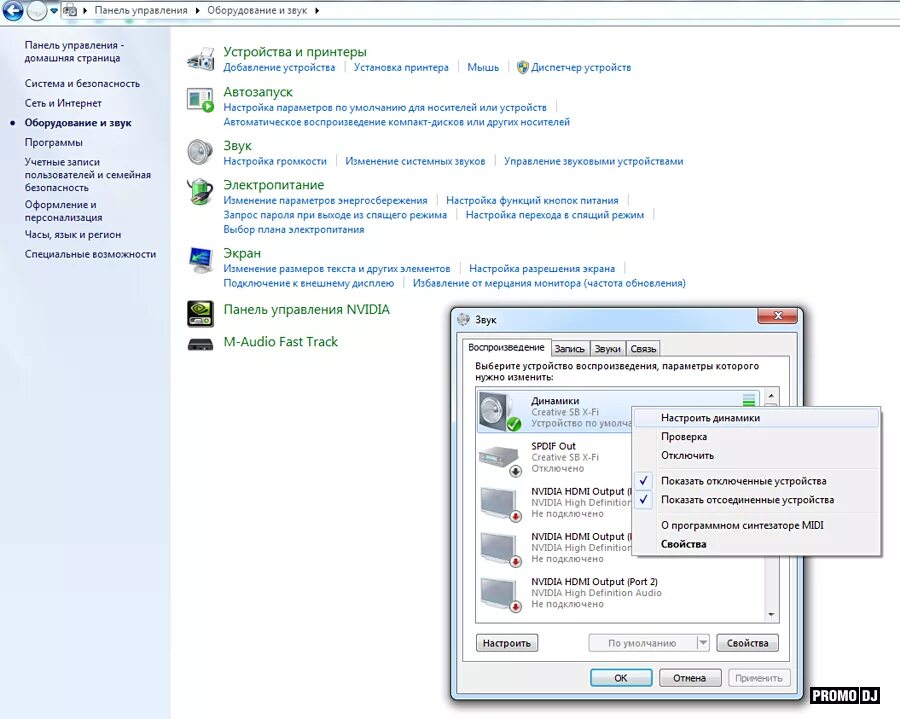Image resolution: width=900 pixels, height=719 pixels.
Task: Open Подключение к внешнему дисплею link
Action: pos(309,283)
